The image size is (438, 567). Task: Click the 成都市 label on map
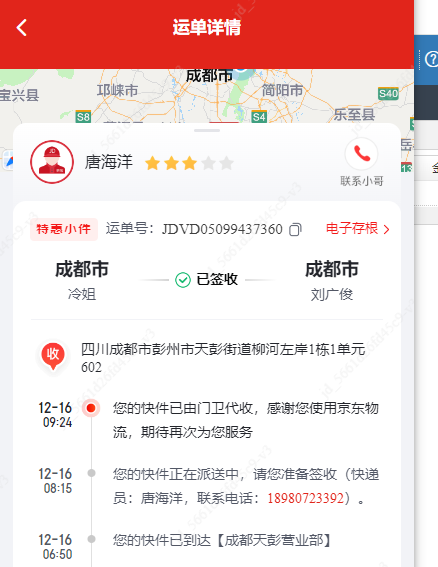point(209,76)
